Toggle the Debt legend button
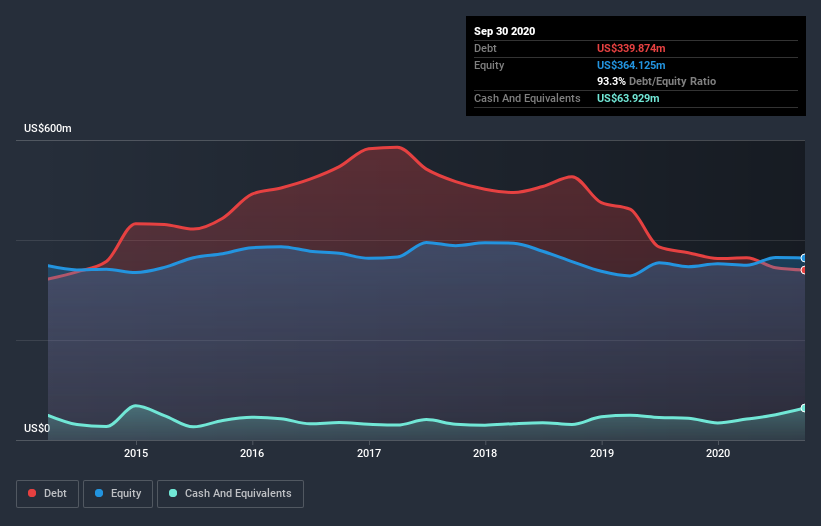821x526 pixels. coord(47,494)
